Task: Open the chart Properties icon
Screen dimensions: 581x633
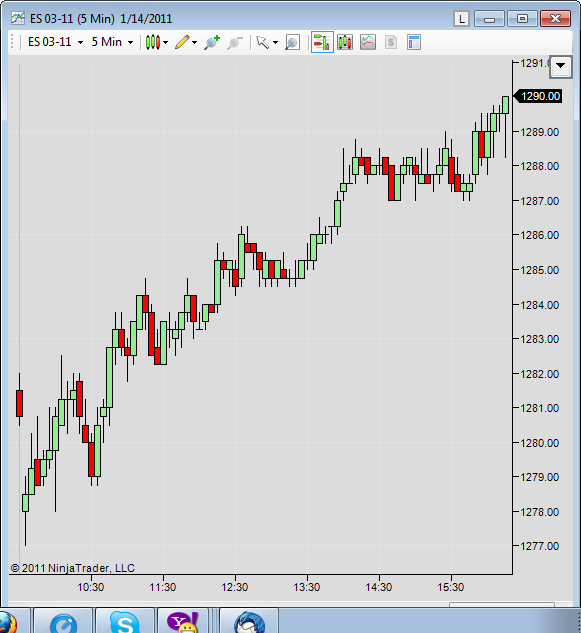Action: [x=414, y=42]
